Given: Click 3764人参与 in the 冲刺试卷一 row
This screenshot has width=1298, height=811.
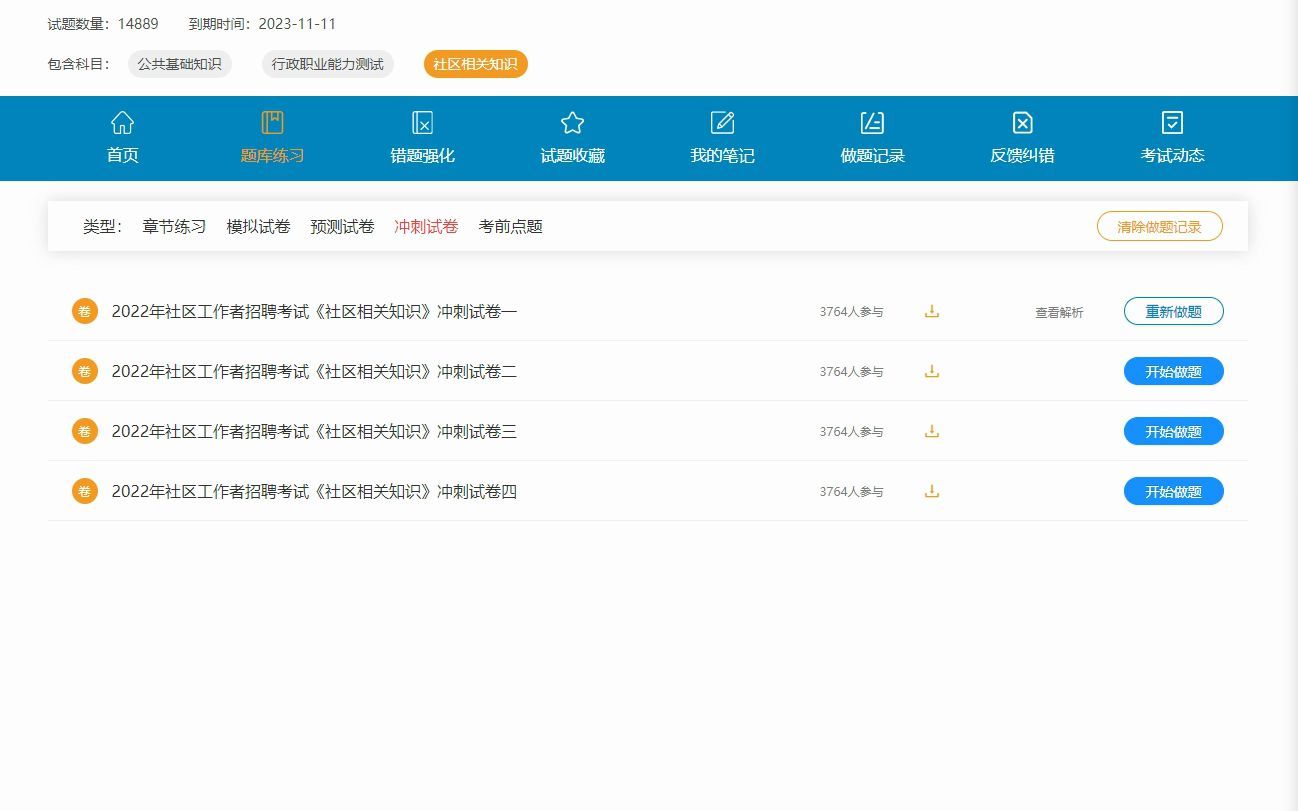Looking at the screenshot, I should [852, 312].
